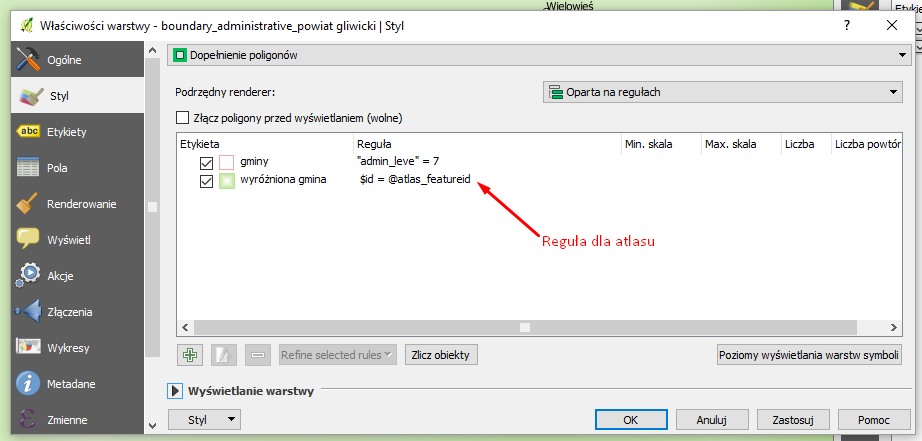This screenshot has height=441, width=922.
Task: Enable Złącz poligony przed wyświetlaniem checkbox
Action: pyautogui.click(x=182, y=117)
